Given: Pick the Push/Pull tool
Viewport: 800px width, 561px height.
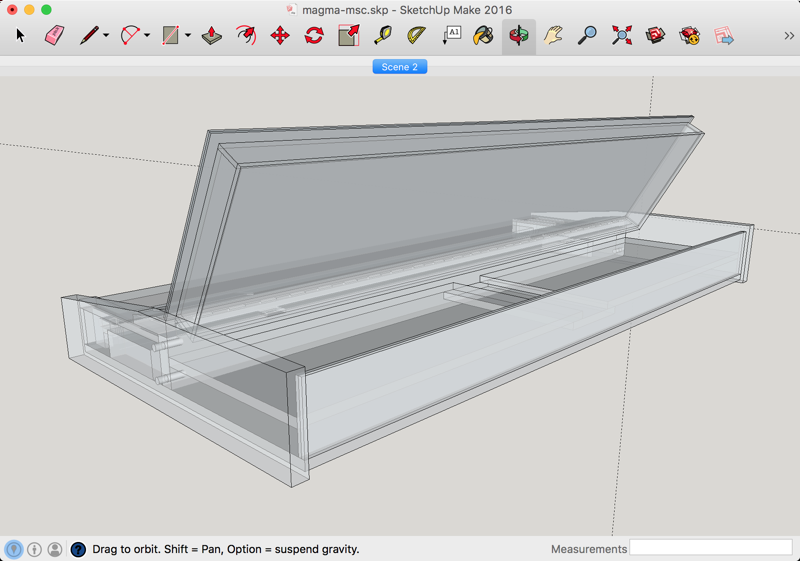Looking at the screenshot, I should [x=212, y=36].
